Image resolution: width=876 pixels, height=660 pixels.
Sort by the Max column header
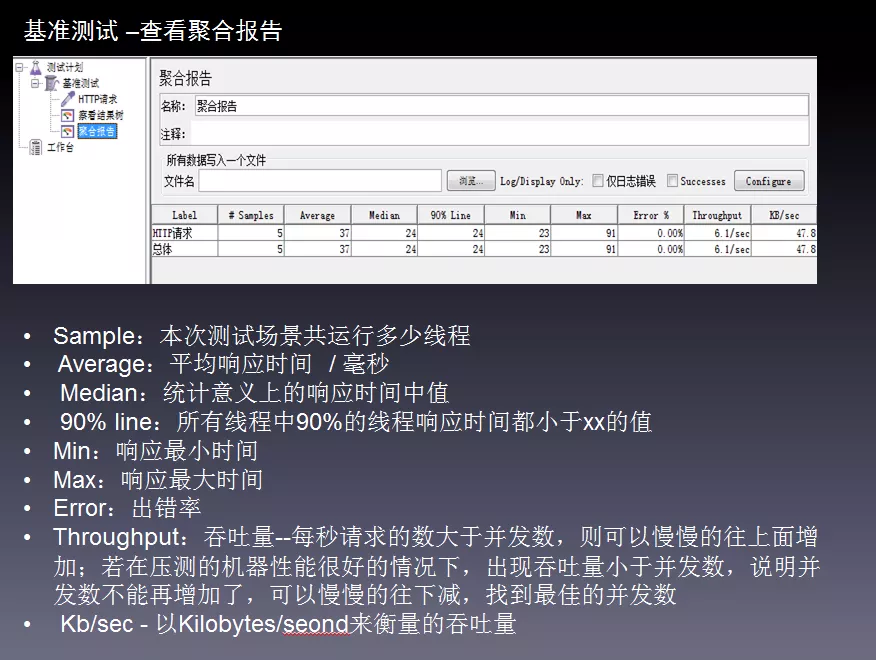[x=584, y=215]
